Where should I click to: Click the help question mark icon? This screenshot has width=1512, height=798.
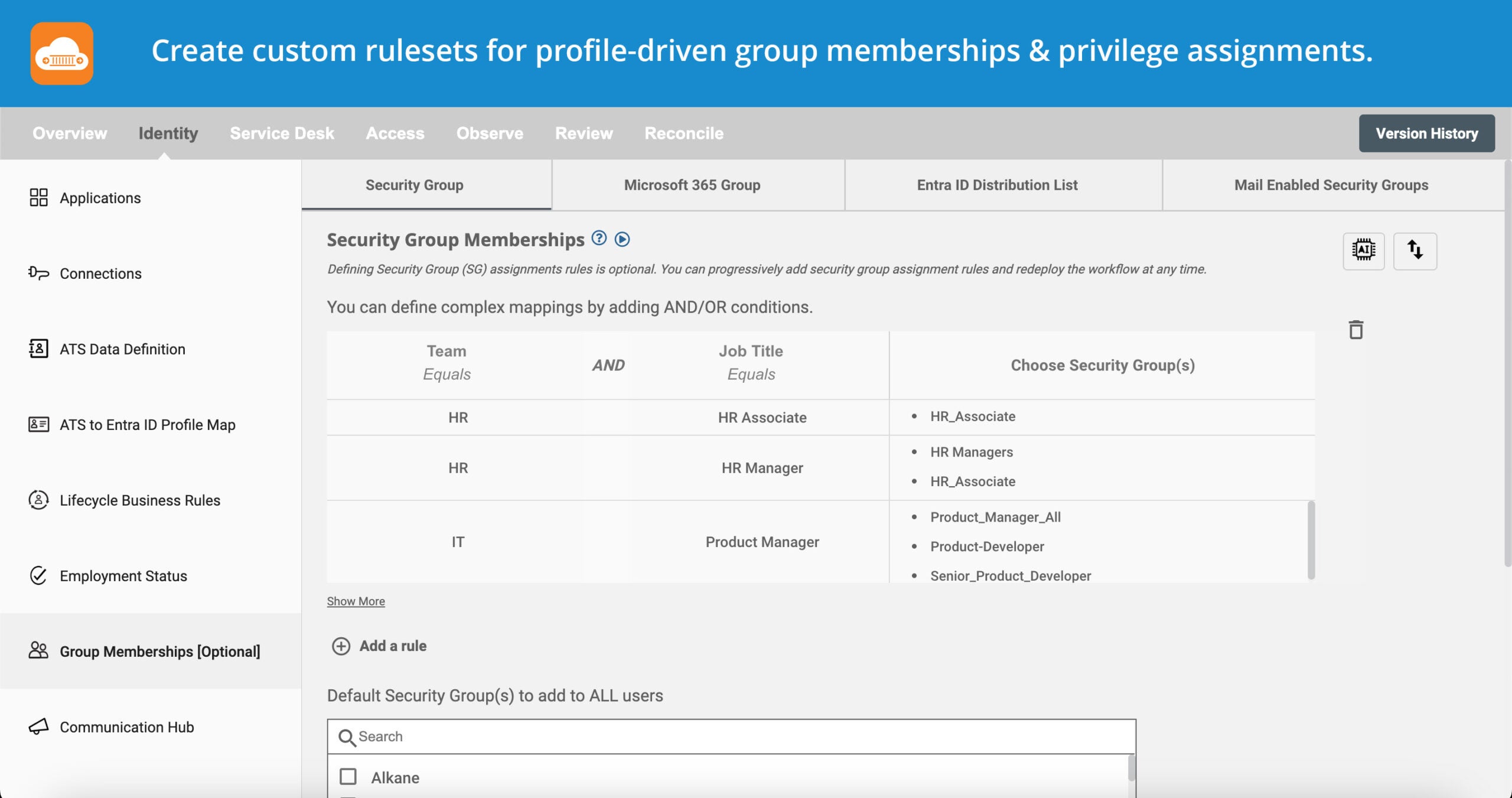[x=599, y=238]
